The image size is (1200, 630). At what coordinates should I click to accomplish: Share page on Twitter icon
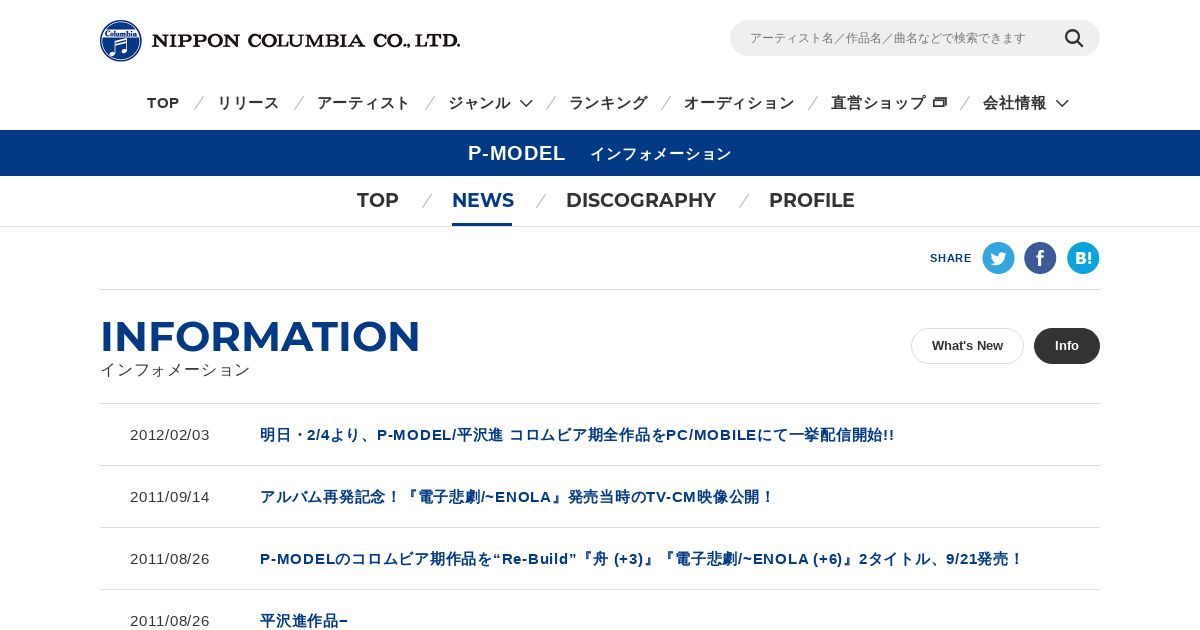pyautogui.click(x=998, y=258)
